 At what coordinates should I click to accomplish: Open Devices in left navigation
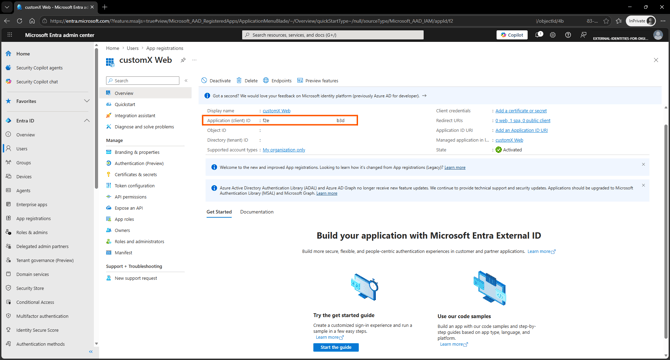[x=24, y=177]
